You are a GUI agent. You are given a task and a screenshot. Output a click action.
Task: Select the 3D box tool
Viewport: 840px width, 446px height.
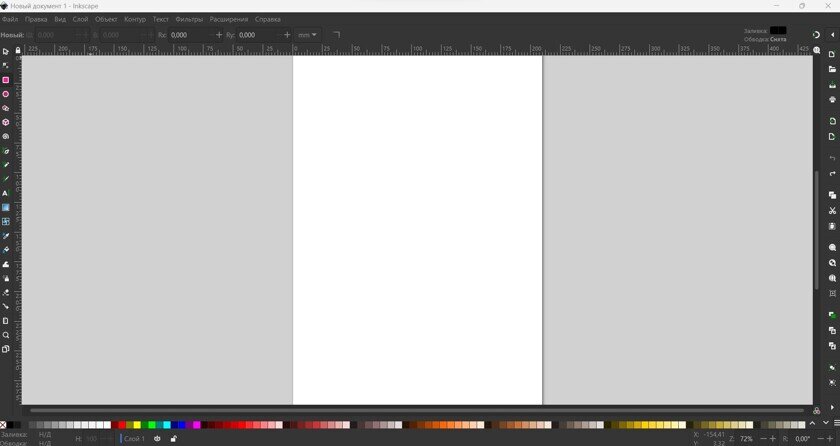(x=5, y=122)
